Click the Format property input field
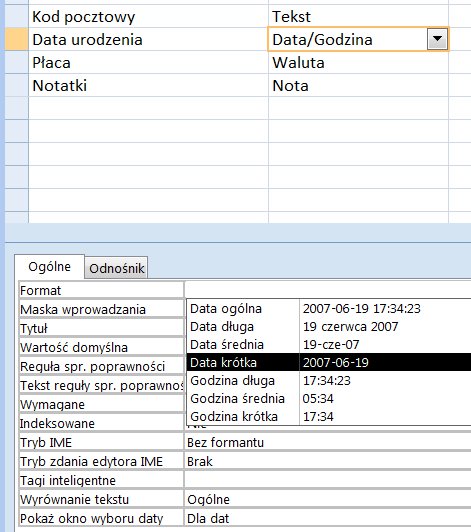 pyautogui.click(x=328, y=290)
